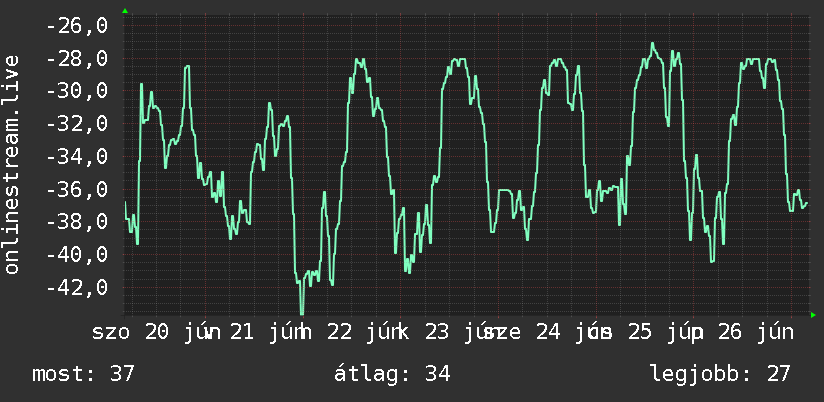Click the 'legjobb: 27' best value text

coord(720,374)
